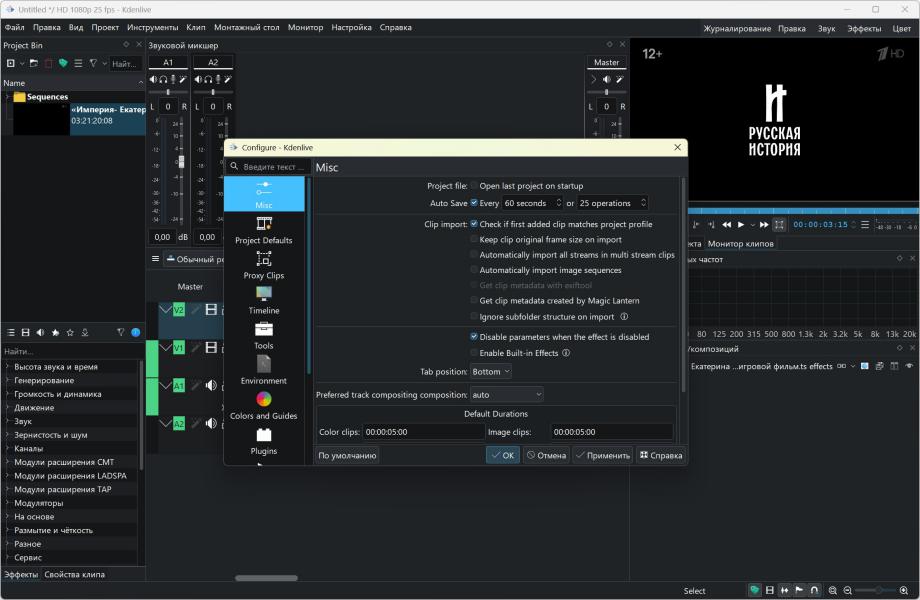Expand the Sequences folder in Project Bin
This screenshot has width=920, height=600.
point(7,97)
